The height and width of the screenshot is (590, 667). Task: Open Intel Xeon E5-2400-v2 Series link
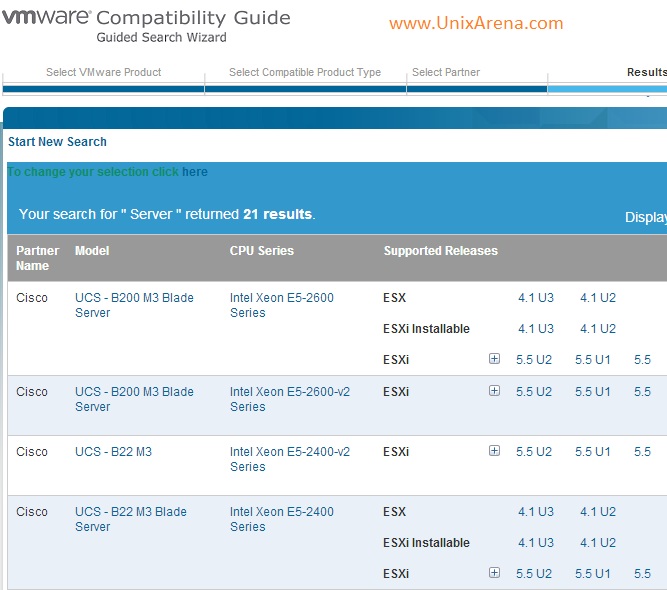pyautogui.click(x=290, y=459)
